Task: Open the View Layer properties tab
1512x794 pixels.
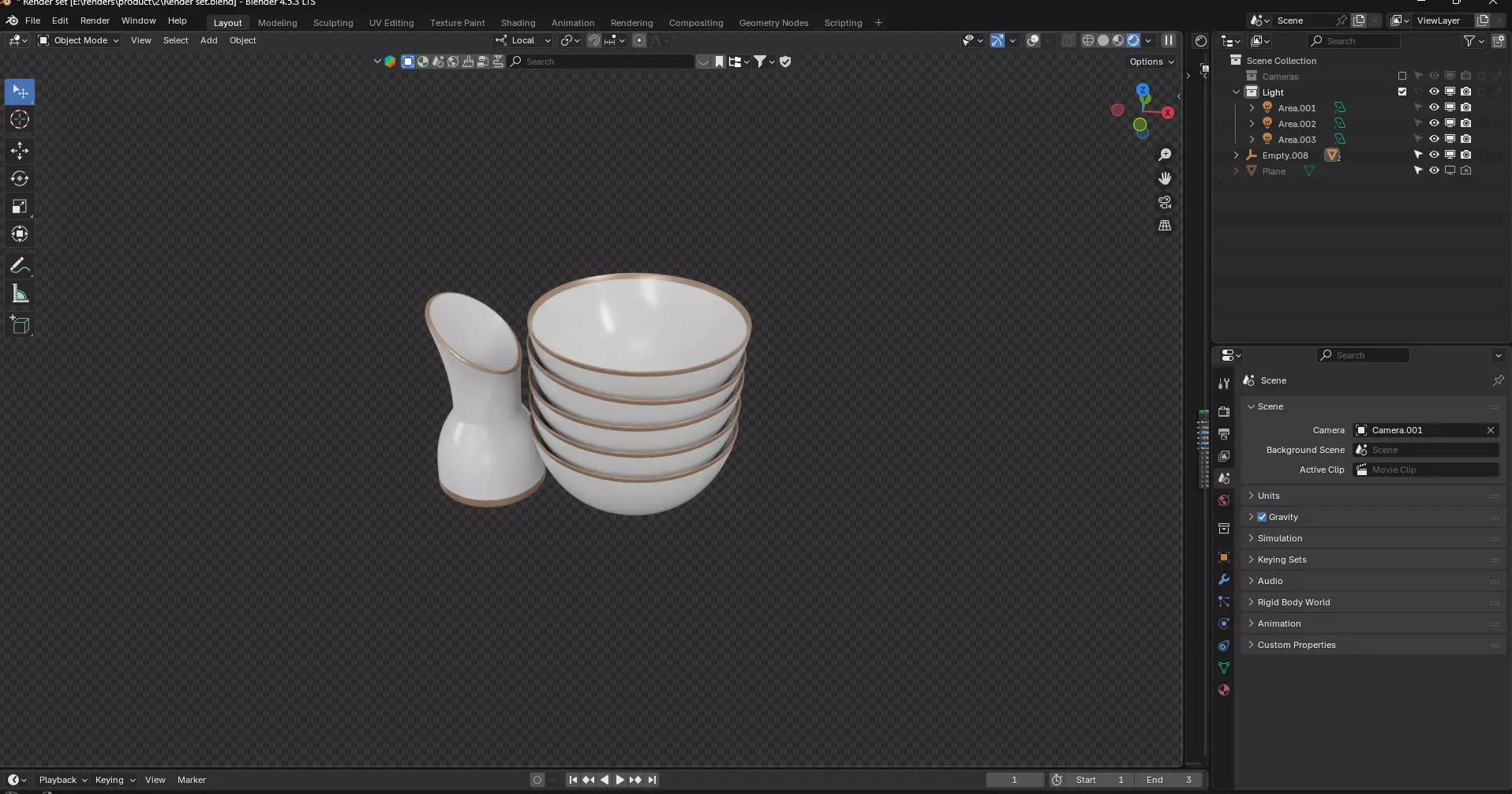Action: pos(1224,456)
